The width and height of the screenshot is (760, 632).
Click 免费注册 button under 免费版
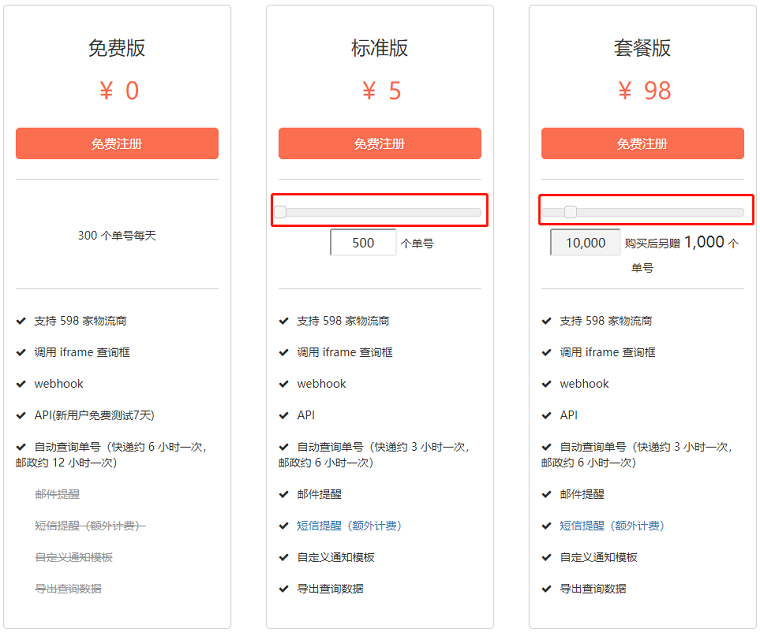pos(117,143)
